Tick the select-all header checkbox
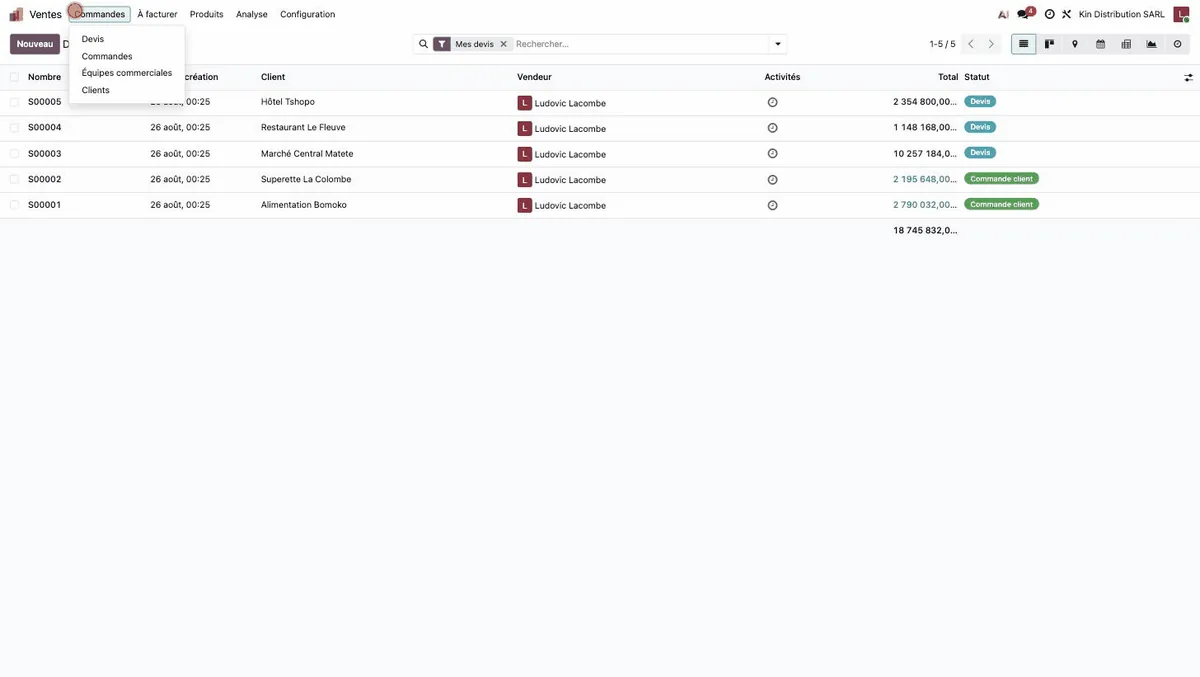 pyautogui.click(x=14, y=77)
